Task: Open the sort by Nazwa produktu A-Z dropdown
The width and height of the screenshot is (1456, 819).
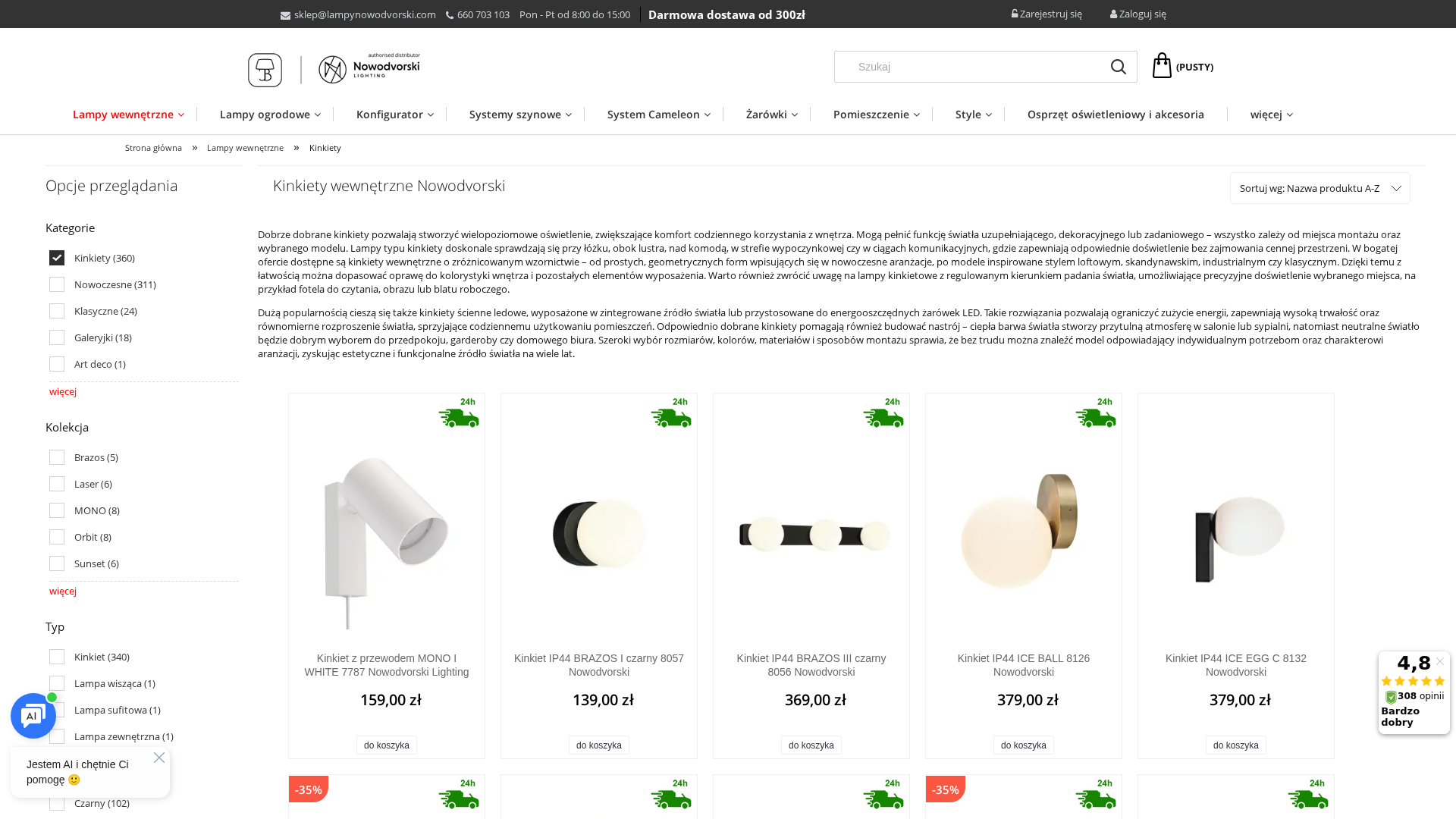Action: [1319, 188]
